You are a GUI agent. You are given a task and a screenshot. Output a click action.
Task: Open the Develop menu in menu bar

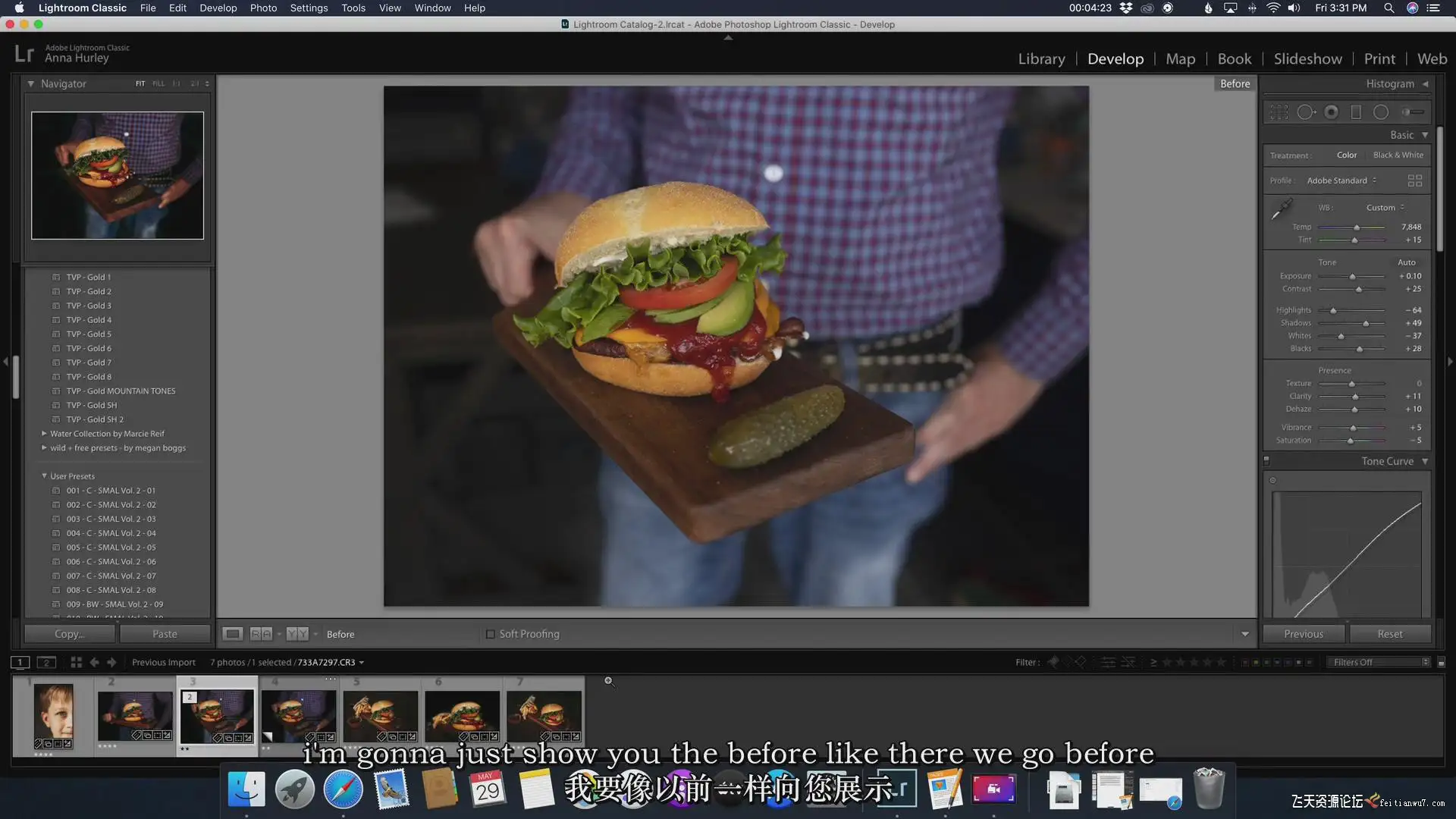point(218,8)
